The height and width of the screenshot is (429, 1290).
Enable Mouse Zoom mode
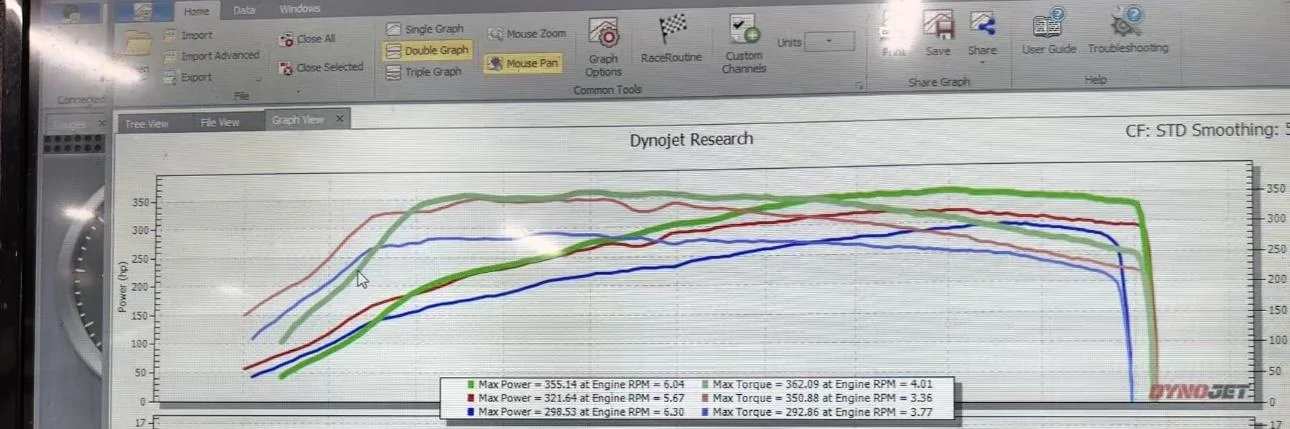point(528,34)
